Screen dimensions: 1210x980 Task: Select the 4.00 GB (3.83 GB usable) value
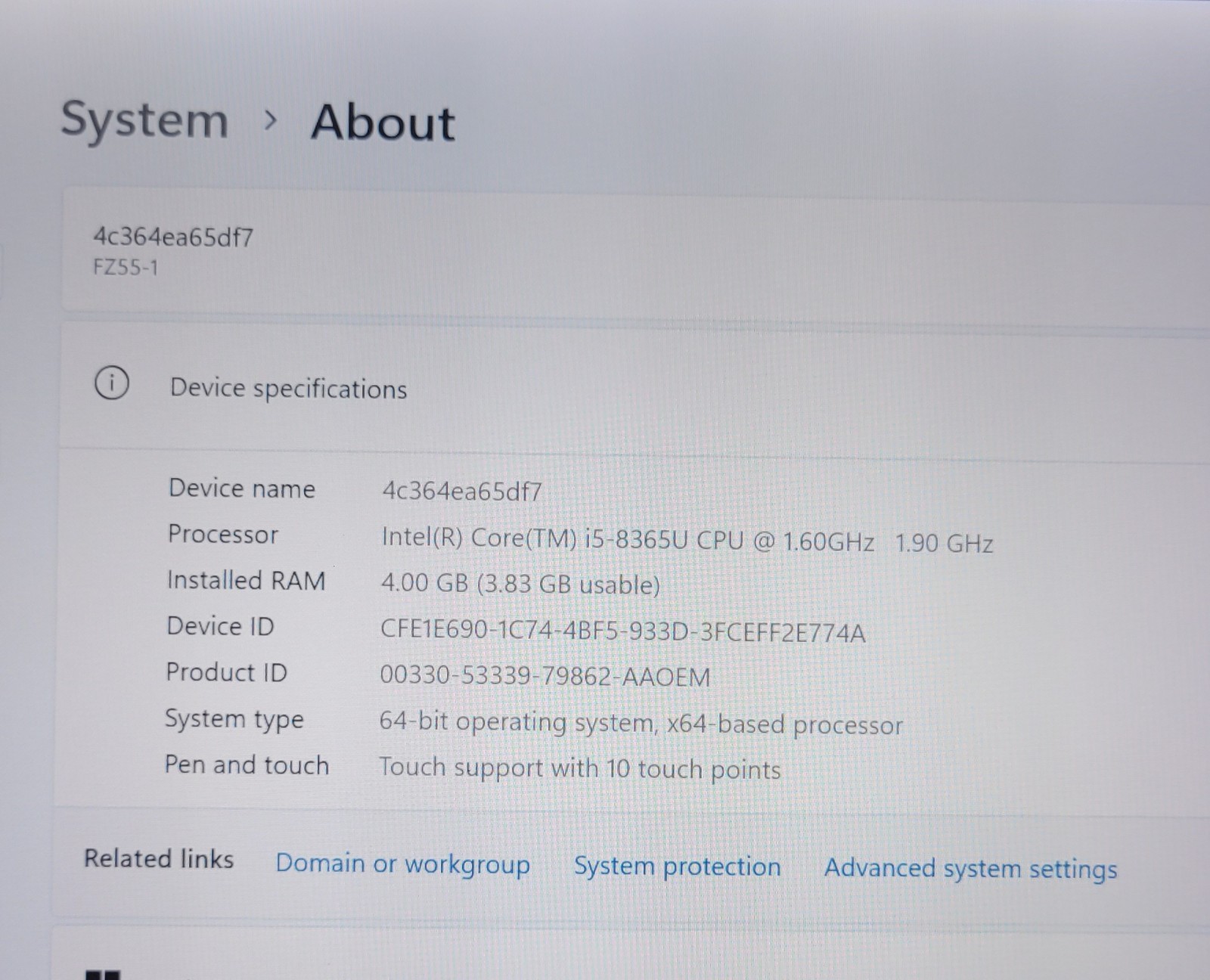520,585
